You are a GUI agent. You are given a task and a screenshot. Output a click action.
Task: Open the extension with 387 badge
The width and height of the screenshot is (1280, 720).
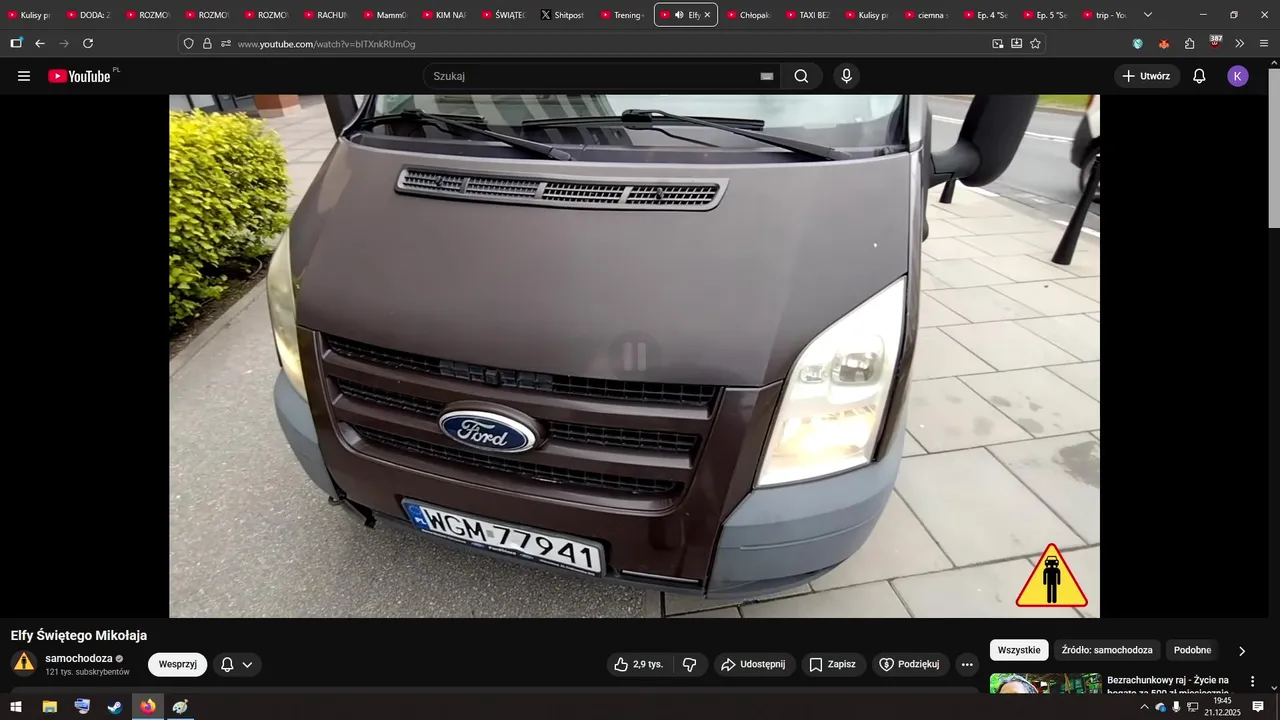[1215, 42]
